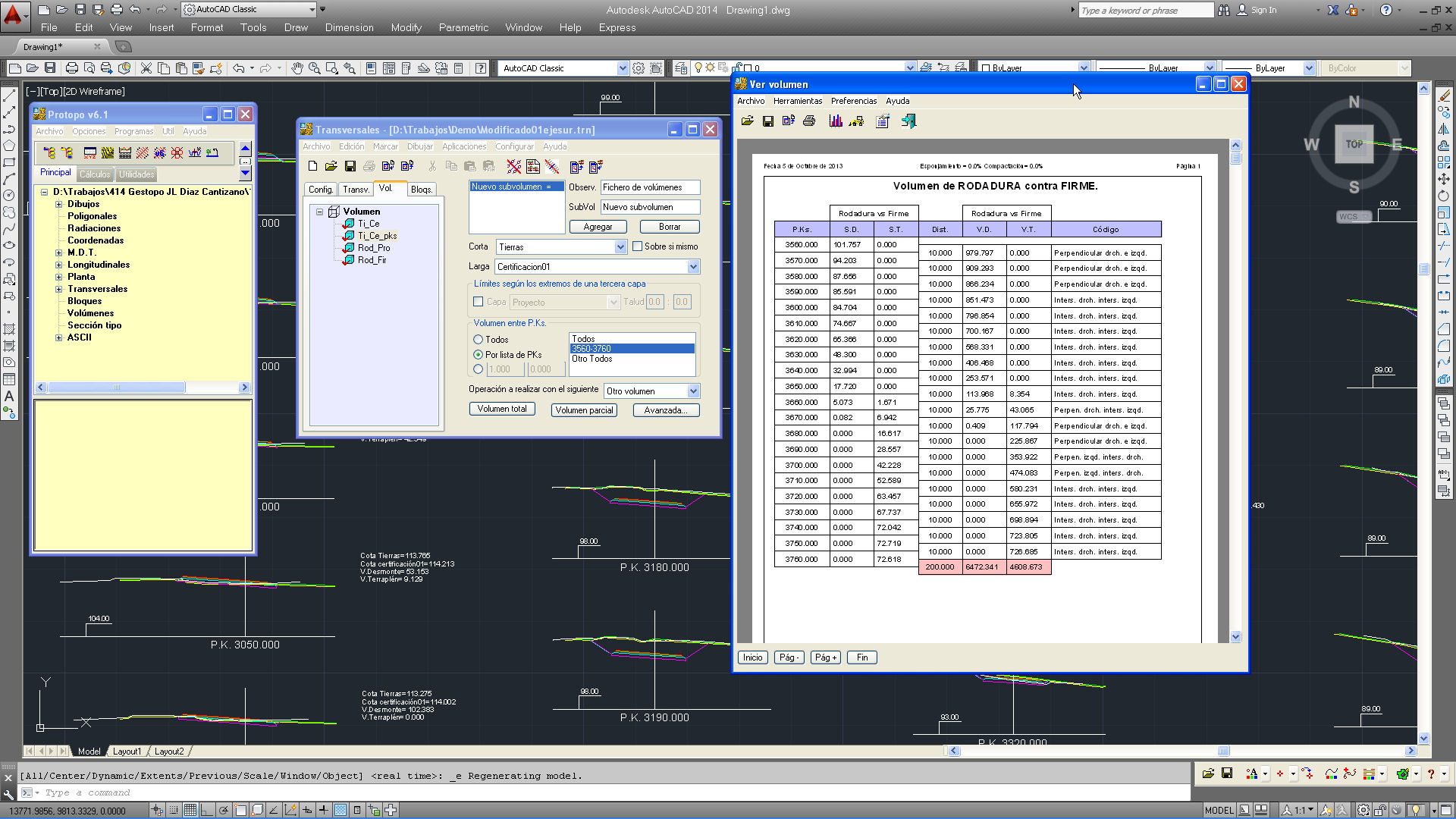Click AutoCAD Plot printer icon
This screenshot has height=819, width=1456.
pyautogui.click(x=72, y=68)
